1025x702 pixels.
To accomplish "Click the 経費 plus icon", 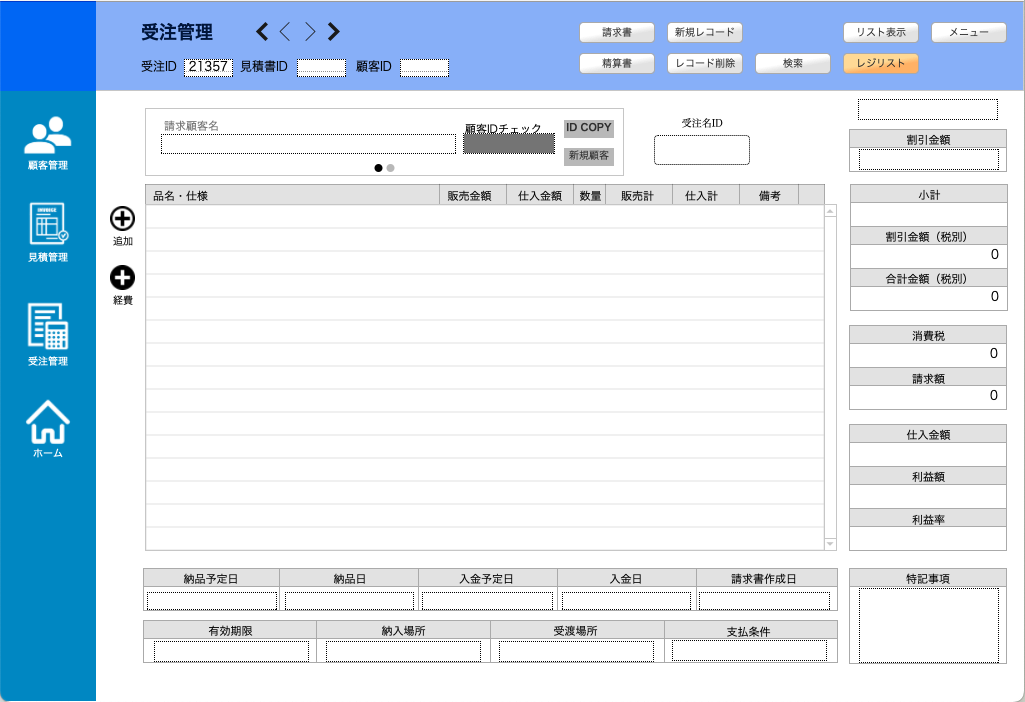I will (122, 278).
